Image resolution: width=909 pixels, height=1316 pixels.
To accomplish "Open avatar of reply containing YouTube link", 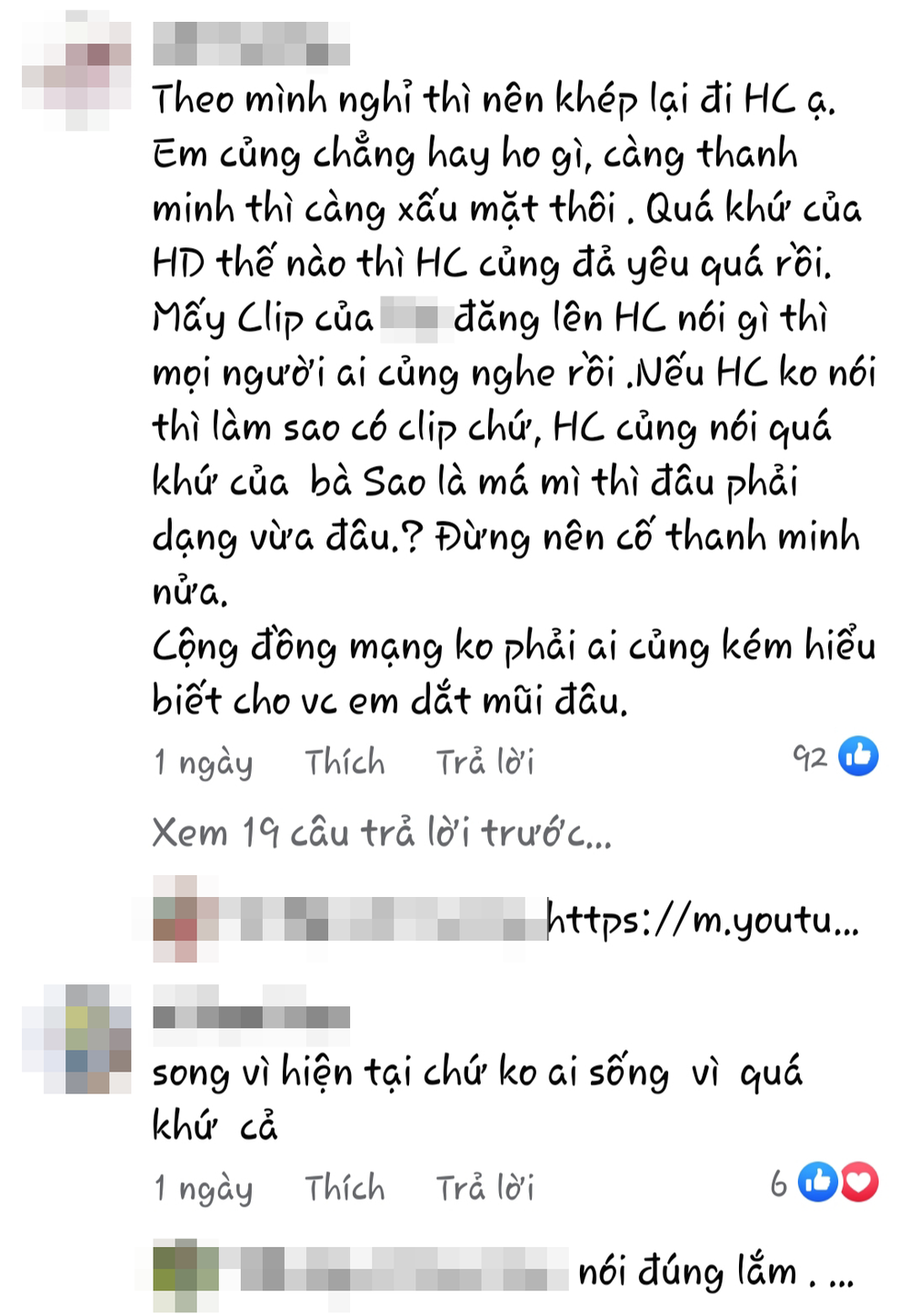I will coord(175,919).
